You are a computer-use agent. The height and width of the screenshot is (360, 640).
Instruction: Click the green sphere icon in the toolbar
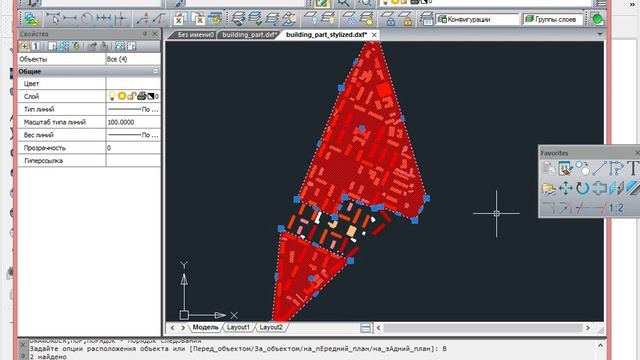tap(597, 19)
